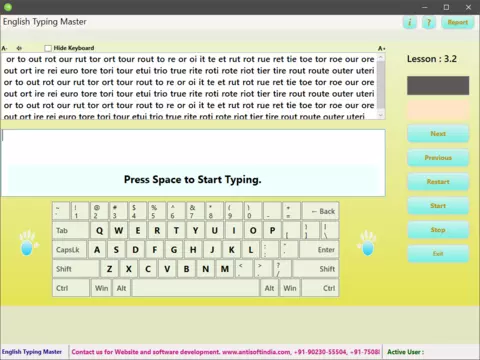The image size is (480, 360).
Task: Click the peach colored box under Lesson
Action: point(438,110)
